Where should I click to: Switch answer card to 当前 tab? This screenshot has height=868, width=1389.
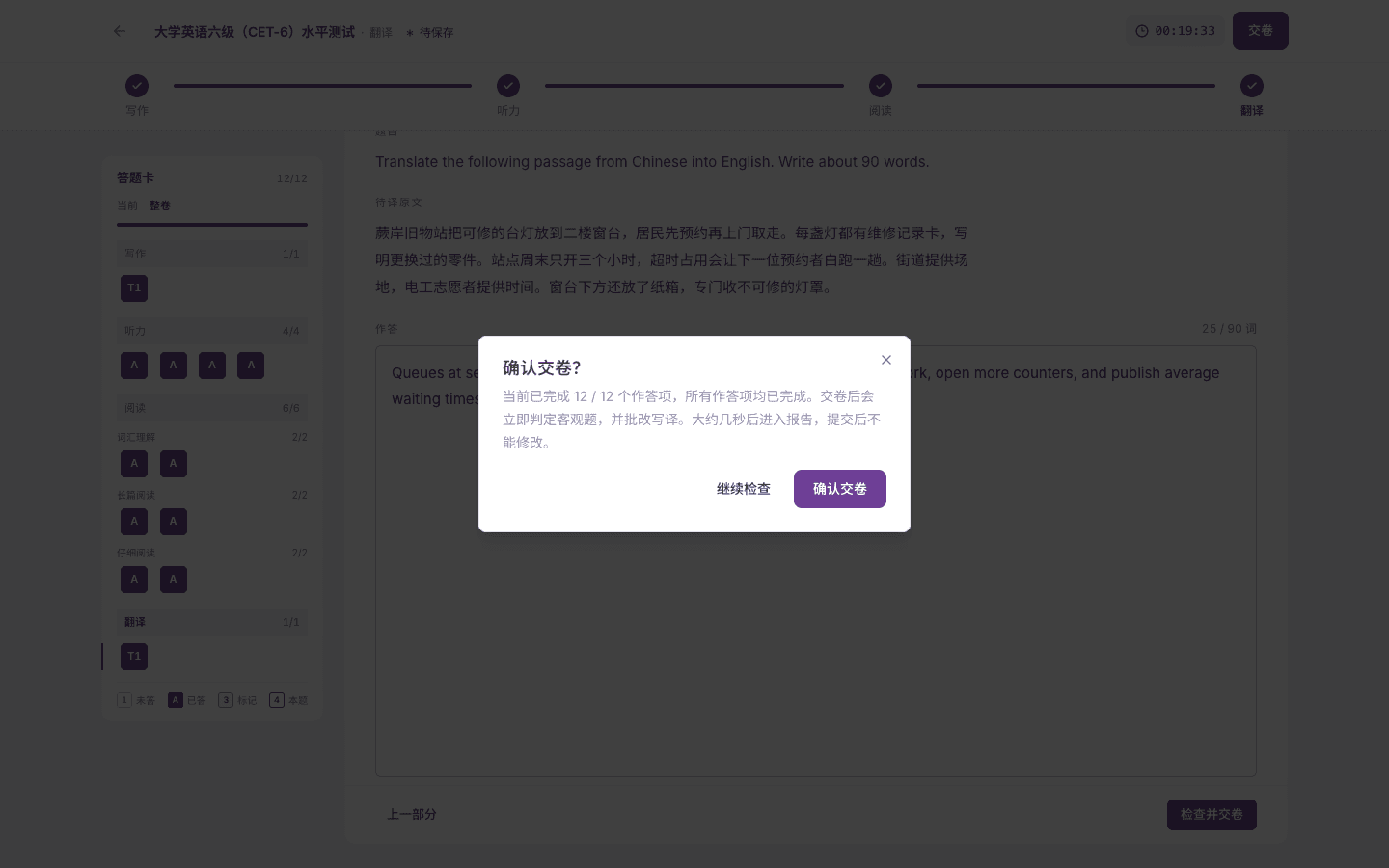(127, 205)
